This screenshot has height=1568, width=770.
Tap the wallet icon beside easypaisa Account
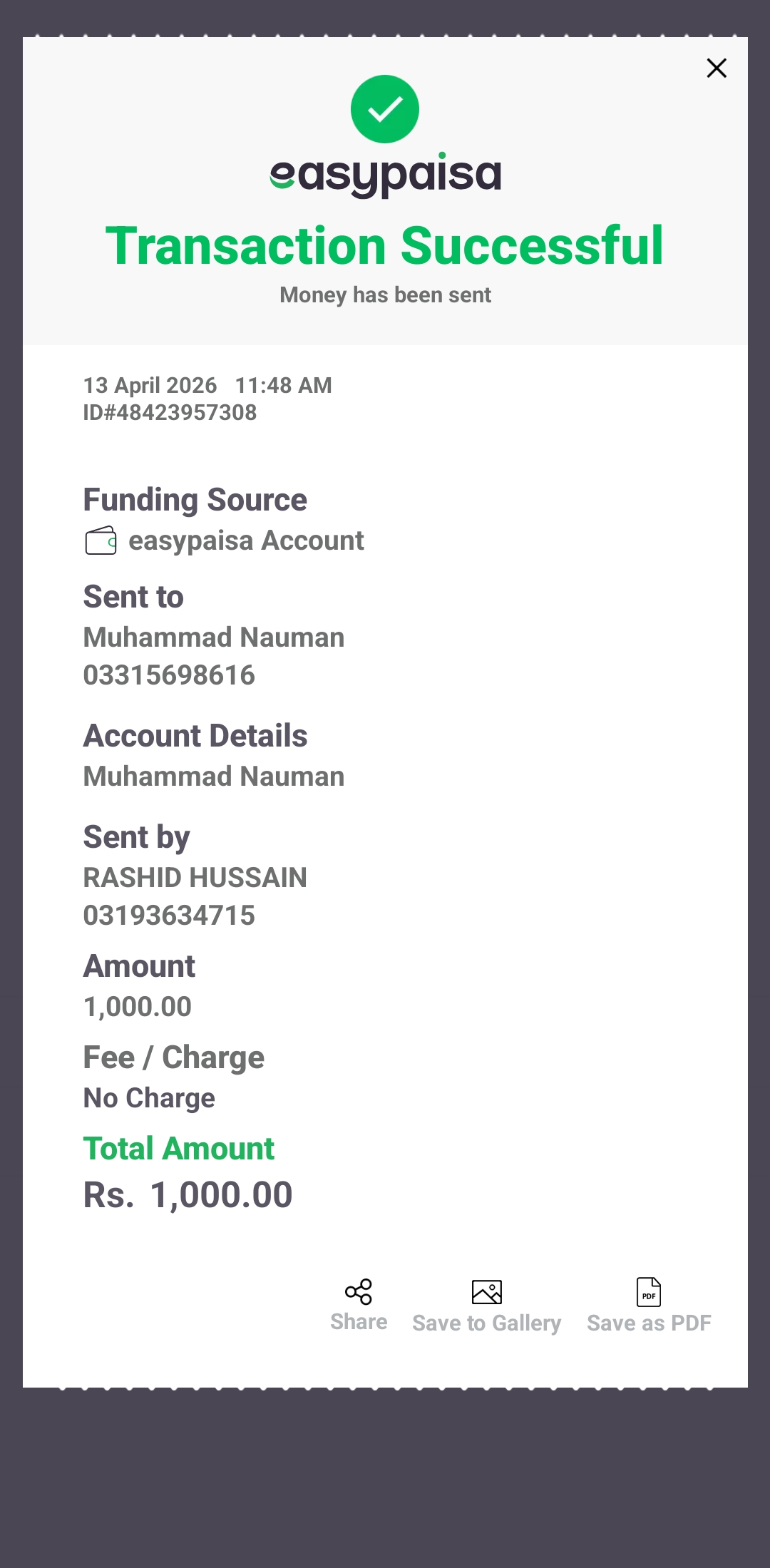(x=101, y=540)
